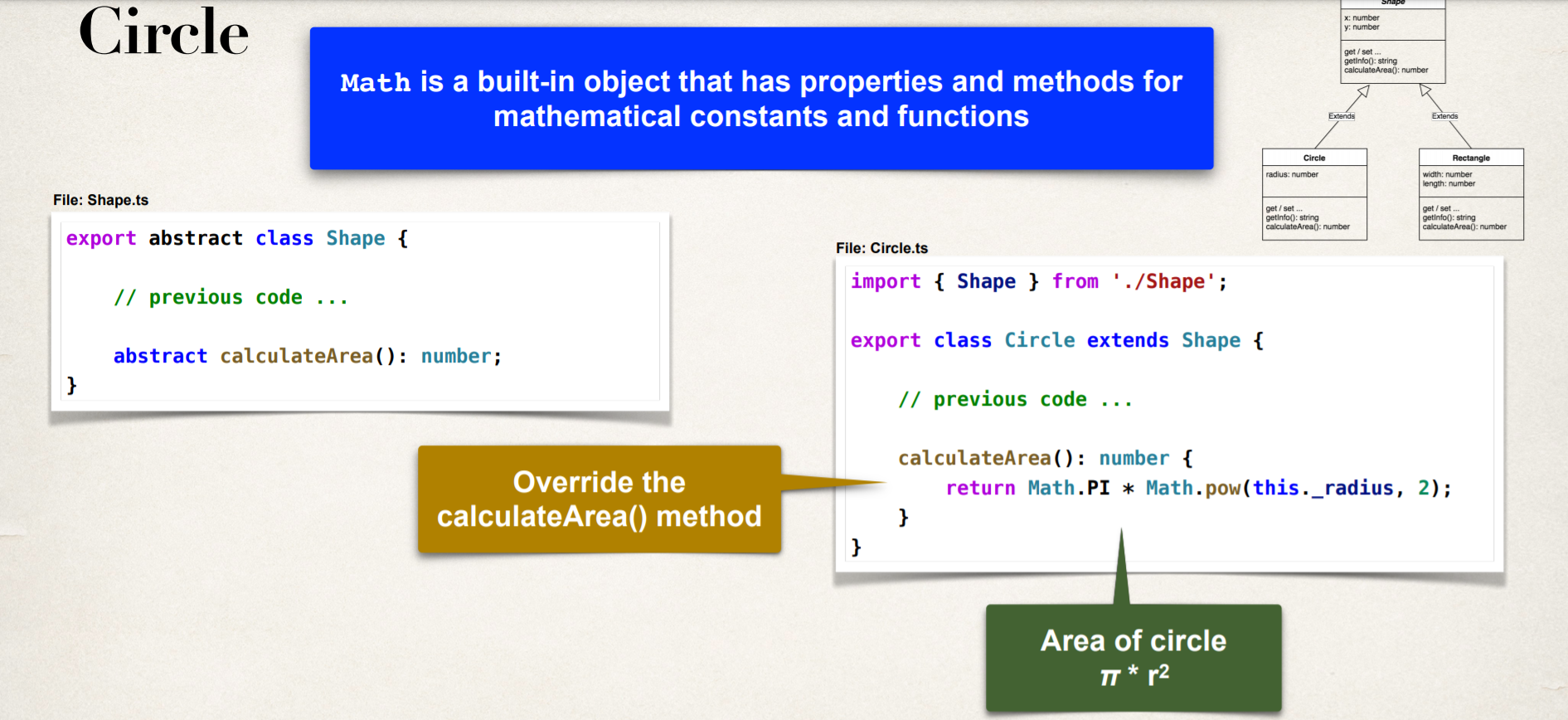
Task: Click the "Extends" label above the Rectangle box
Action: [x=1444, y=116]
